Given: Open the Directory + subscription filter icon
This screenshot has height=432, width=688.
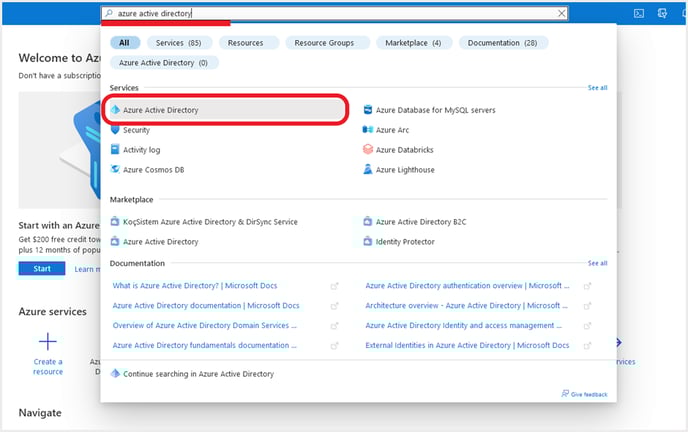Looking at the screenshot, I should click(662, 13).
